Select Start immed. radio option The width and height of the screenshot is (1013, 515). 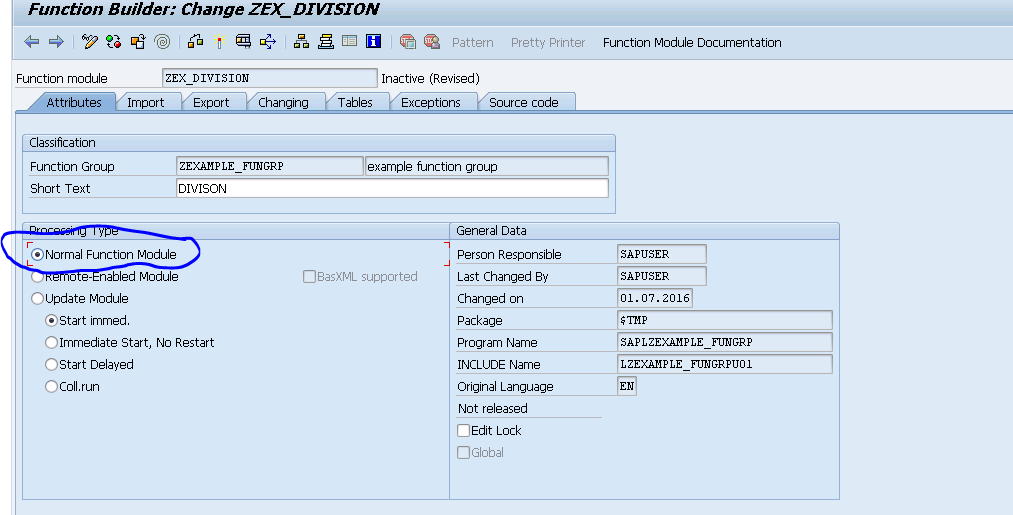(52, 321)
